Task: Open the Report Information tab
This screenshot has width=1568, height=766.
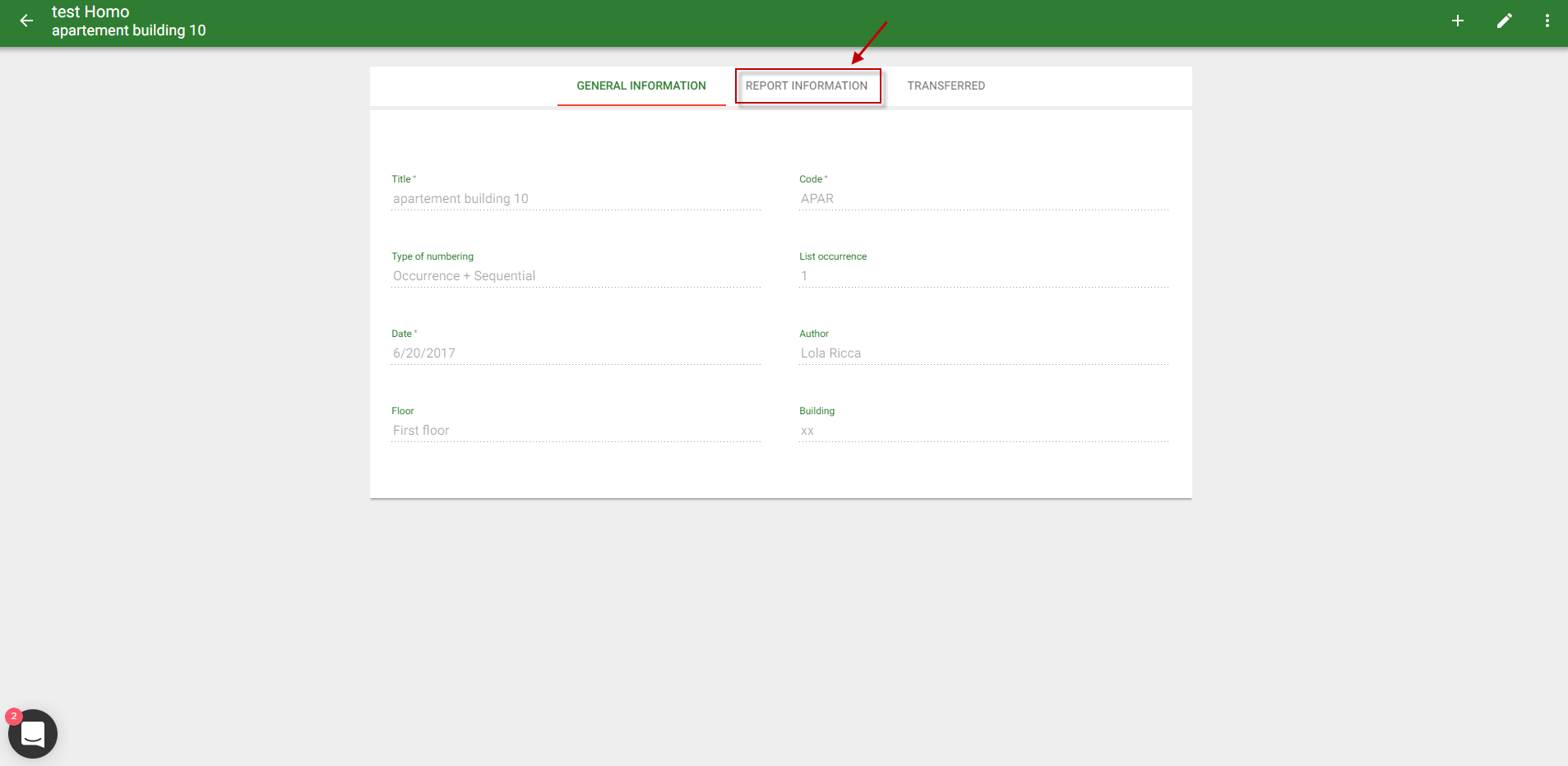Action: 807,85
